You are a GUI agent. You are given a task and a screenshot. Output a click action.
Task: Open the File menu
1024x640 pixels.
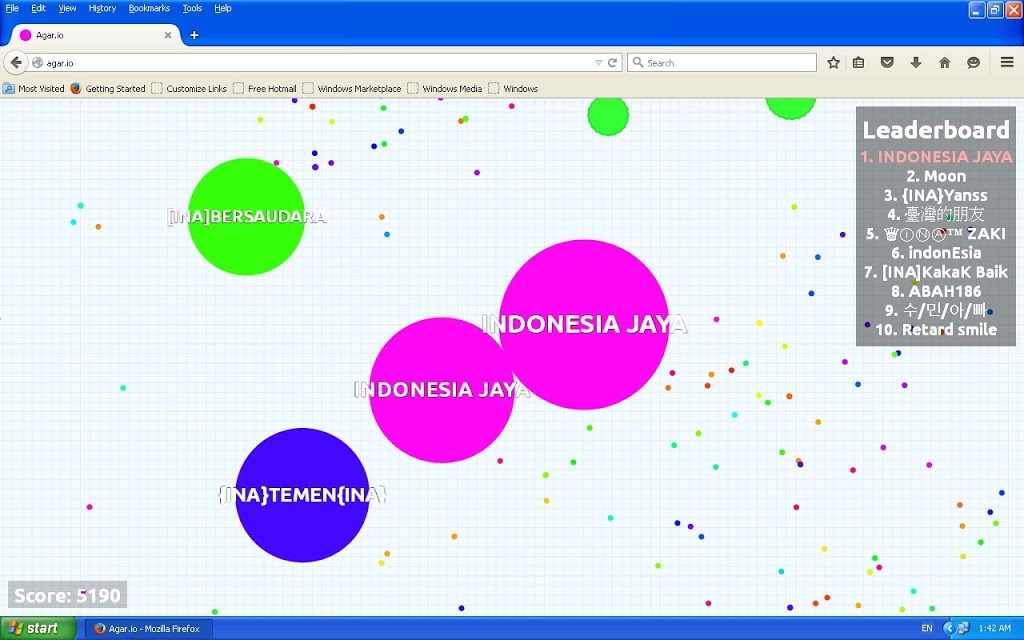click(12, 8)
